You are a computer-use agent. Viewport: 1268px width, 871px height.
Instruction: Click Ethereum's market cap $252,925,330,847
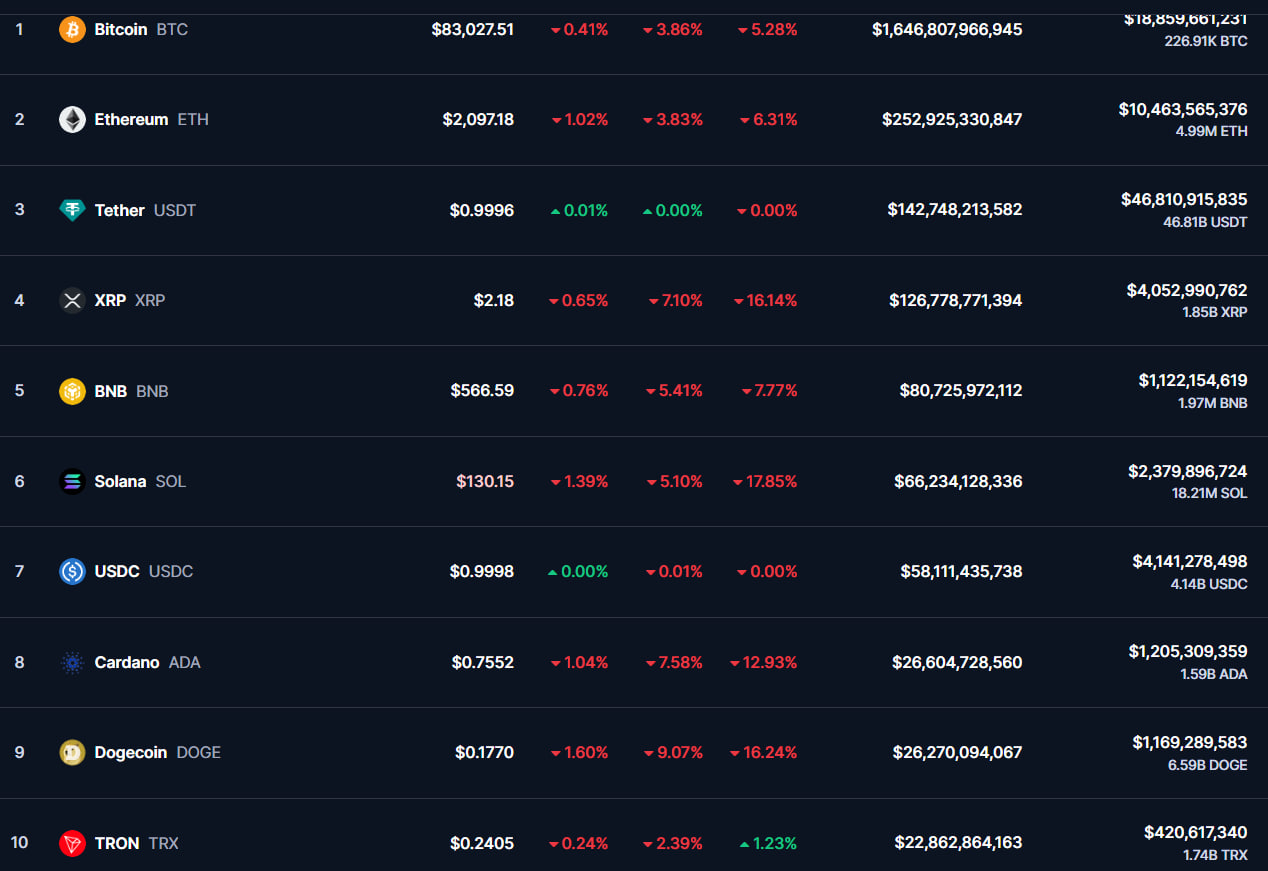tap(952, 120)
